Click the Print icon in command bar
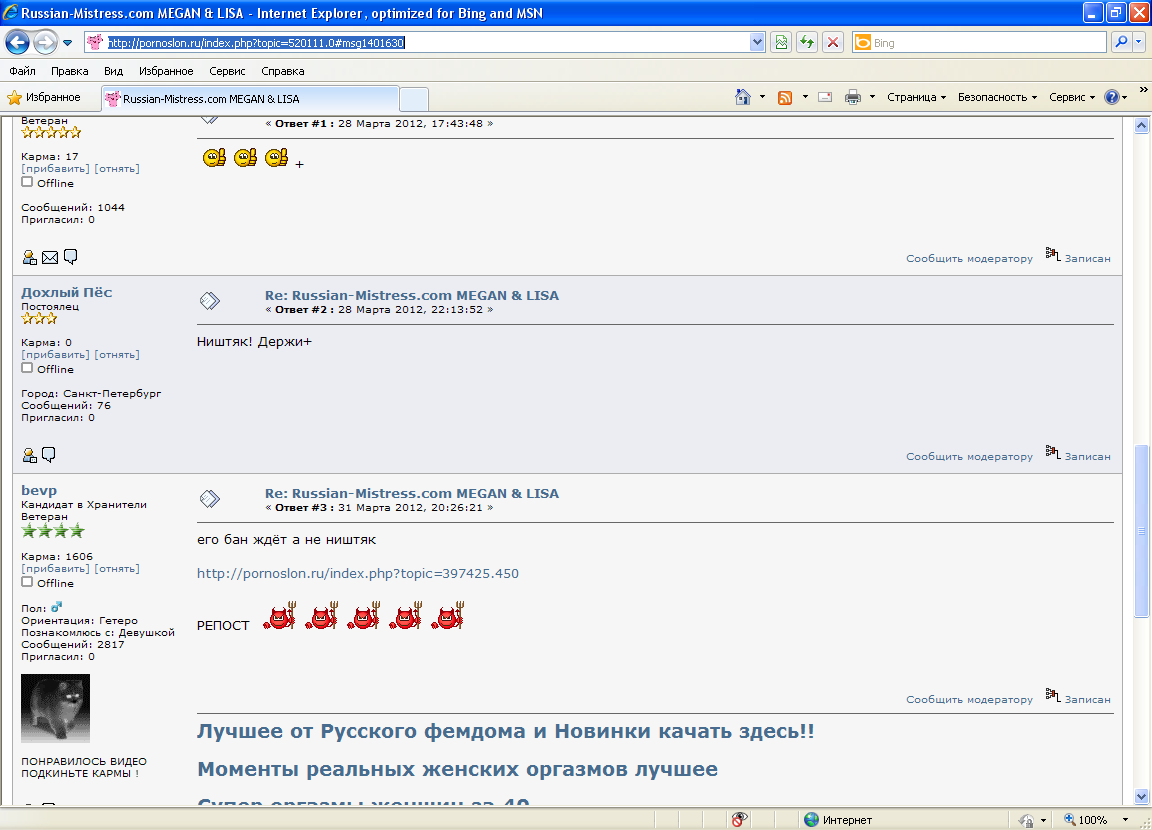Image resolution: width=1152 pixels, height=830 pixels. pos(853,97)
